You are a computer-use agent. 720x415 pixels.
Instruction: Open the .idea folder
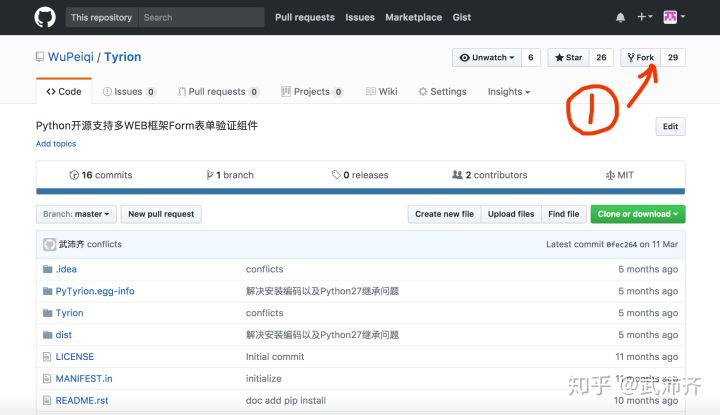tap(66, 269)
